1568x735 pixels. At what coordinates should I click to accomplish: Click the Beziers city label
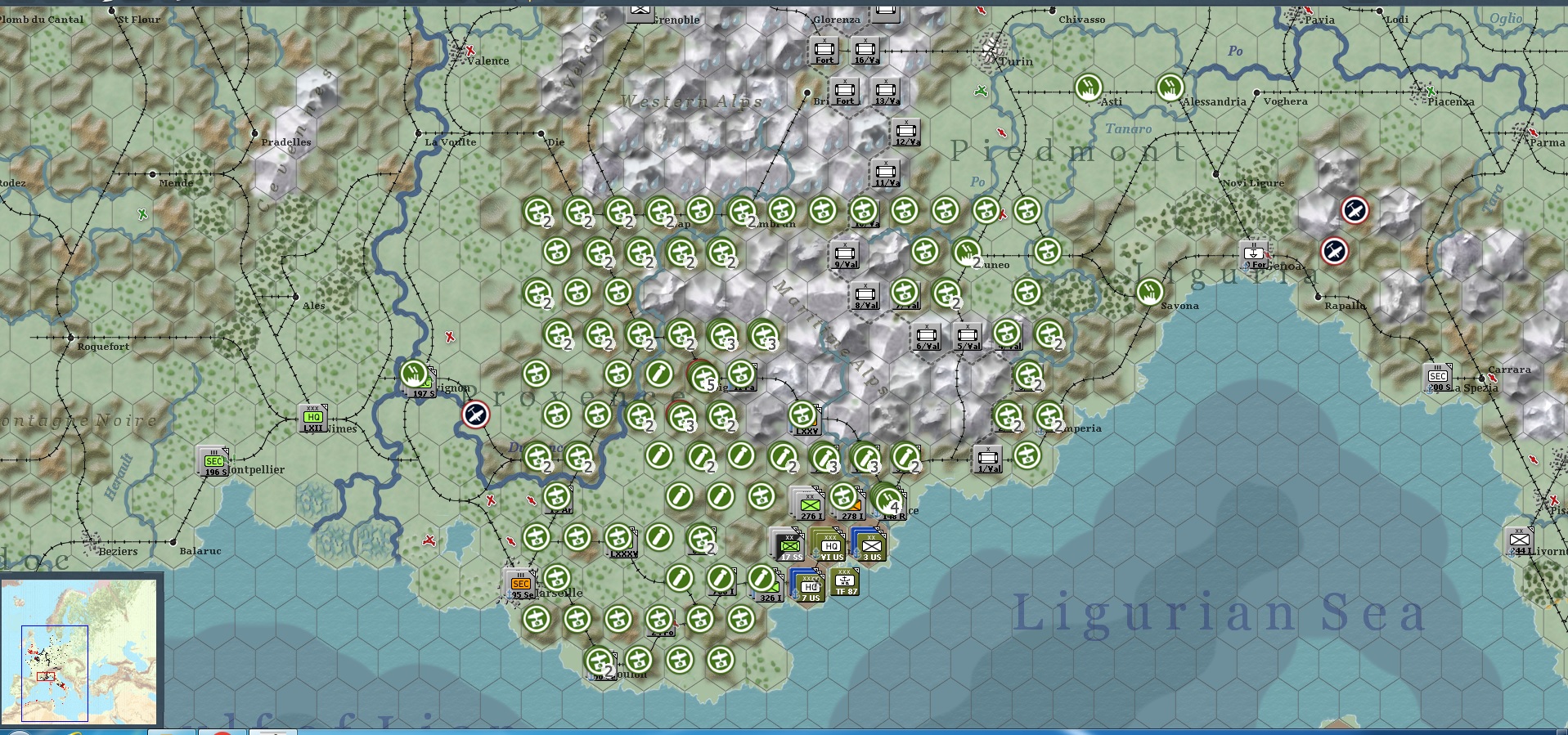click(118, 552)
